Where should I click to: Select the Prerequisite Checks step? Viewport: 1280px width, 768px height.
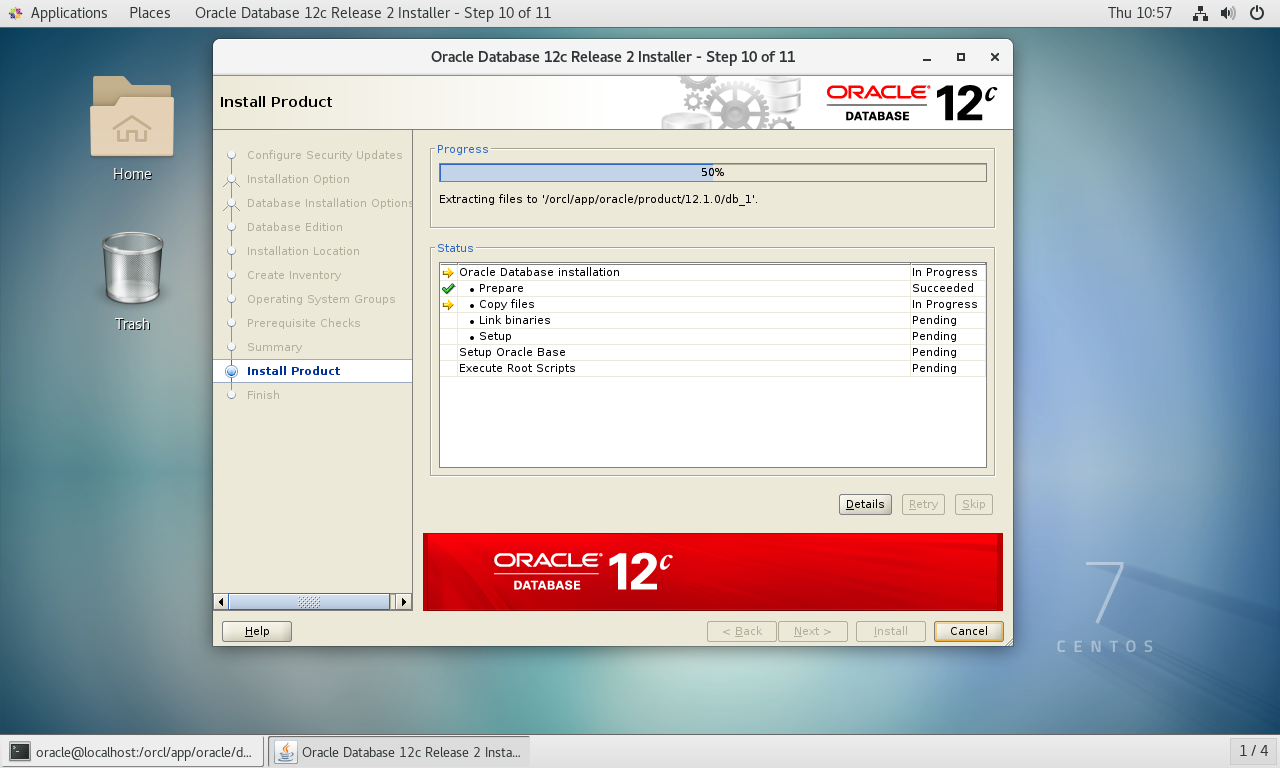tap(304, 323)
